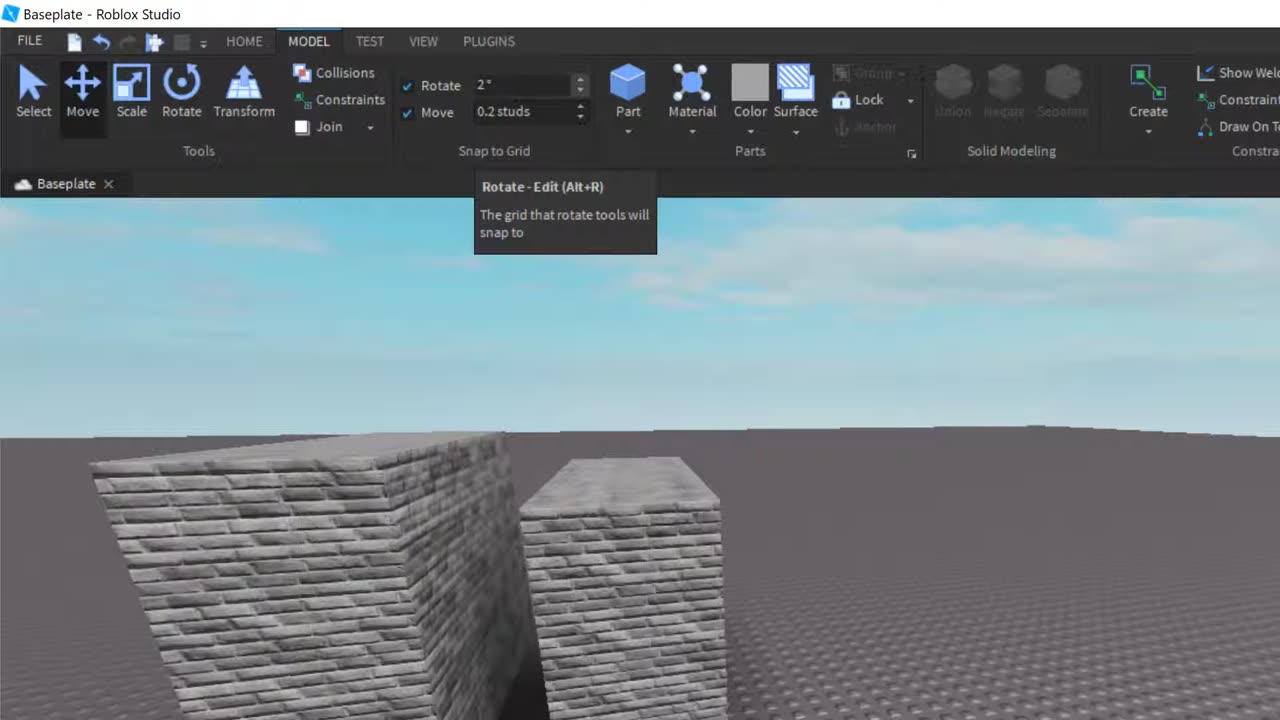
Task: Expand the Part dropdown arrow
Action: (628, 131)
